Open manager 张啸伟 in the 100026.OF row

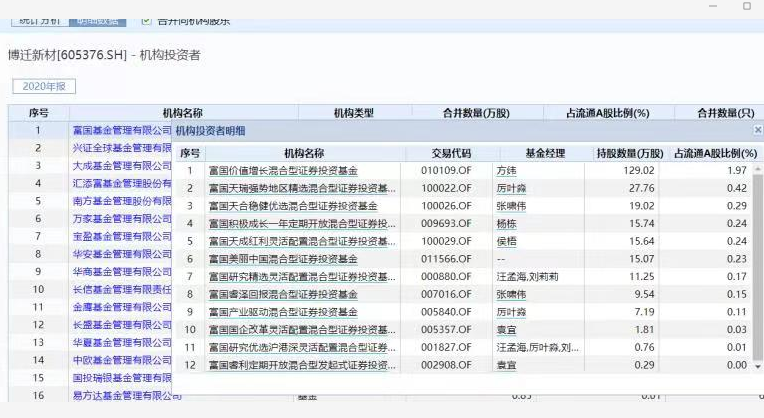coord(511,206)
